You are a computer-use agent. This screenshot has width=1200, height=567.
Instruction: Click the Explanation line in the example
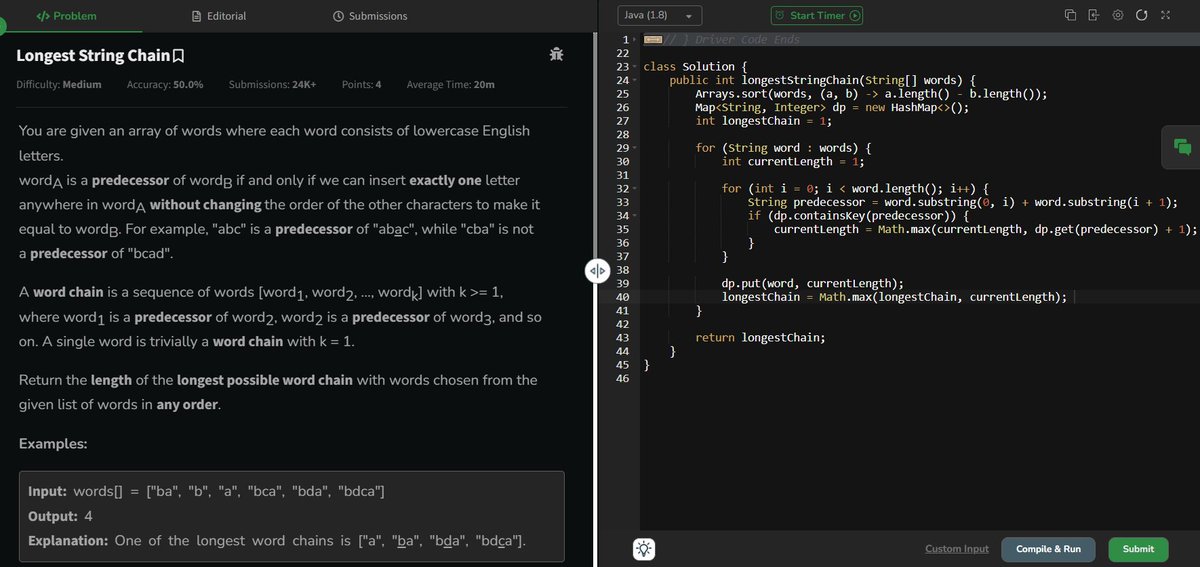click(278, 541)
